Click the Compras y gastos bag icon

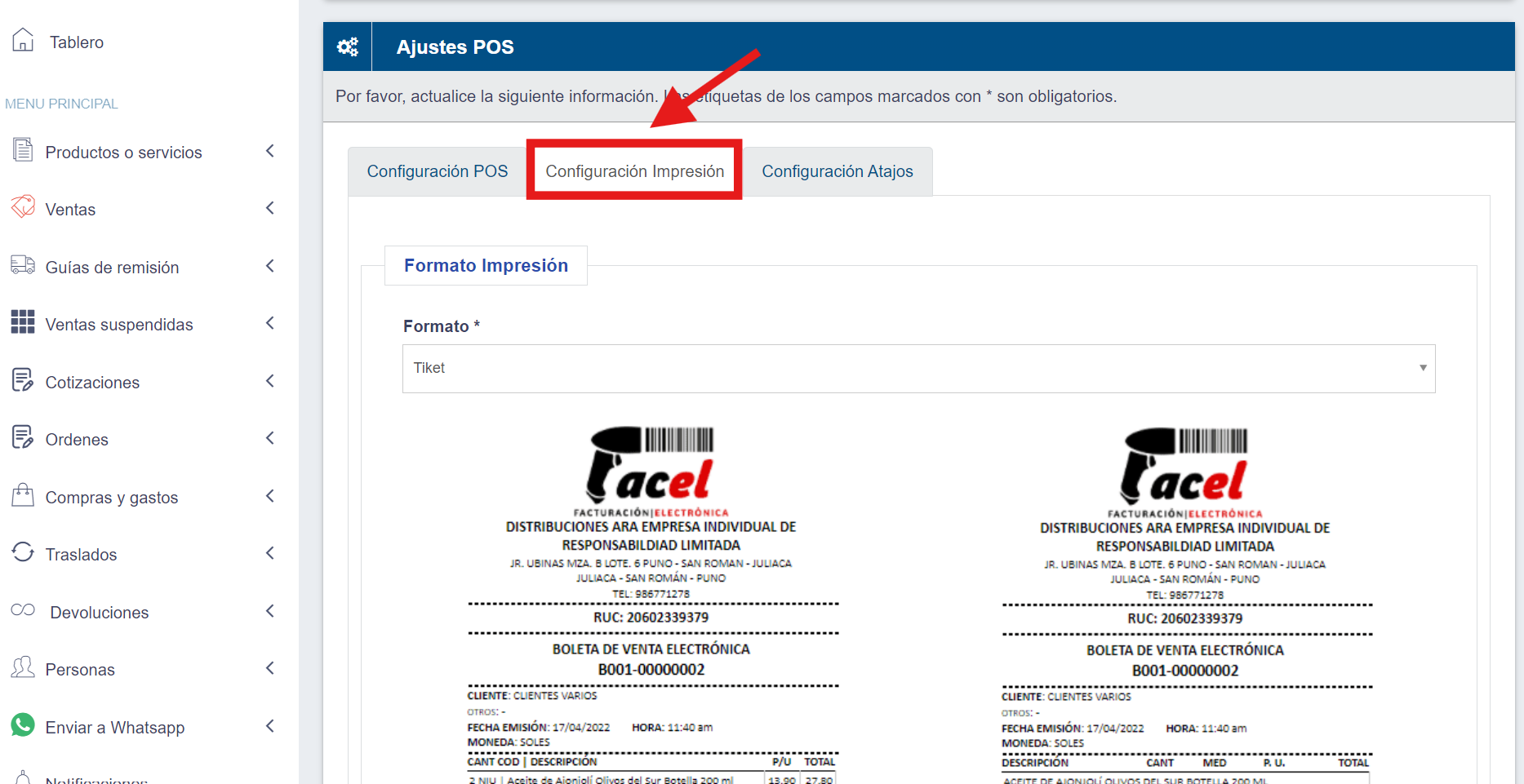pyautogui.click(x=23, y=495)
